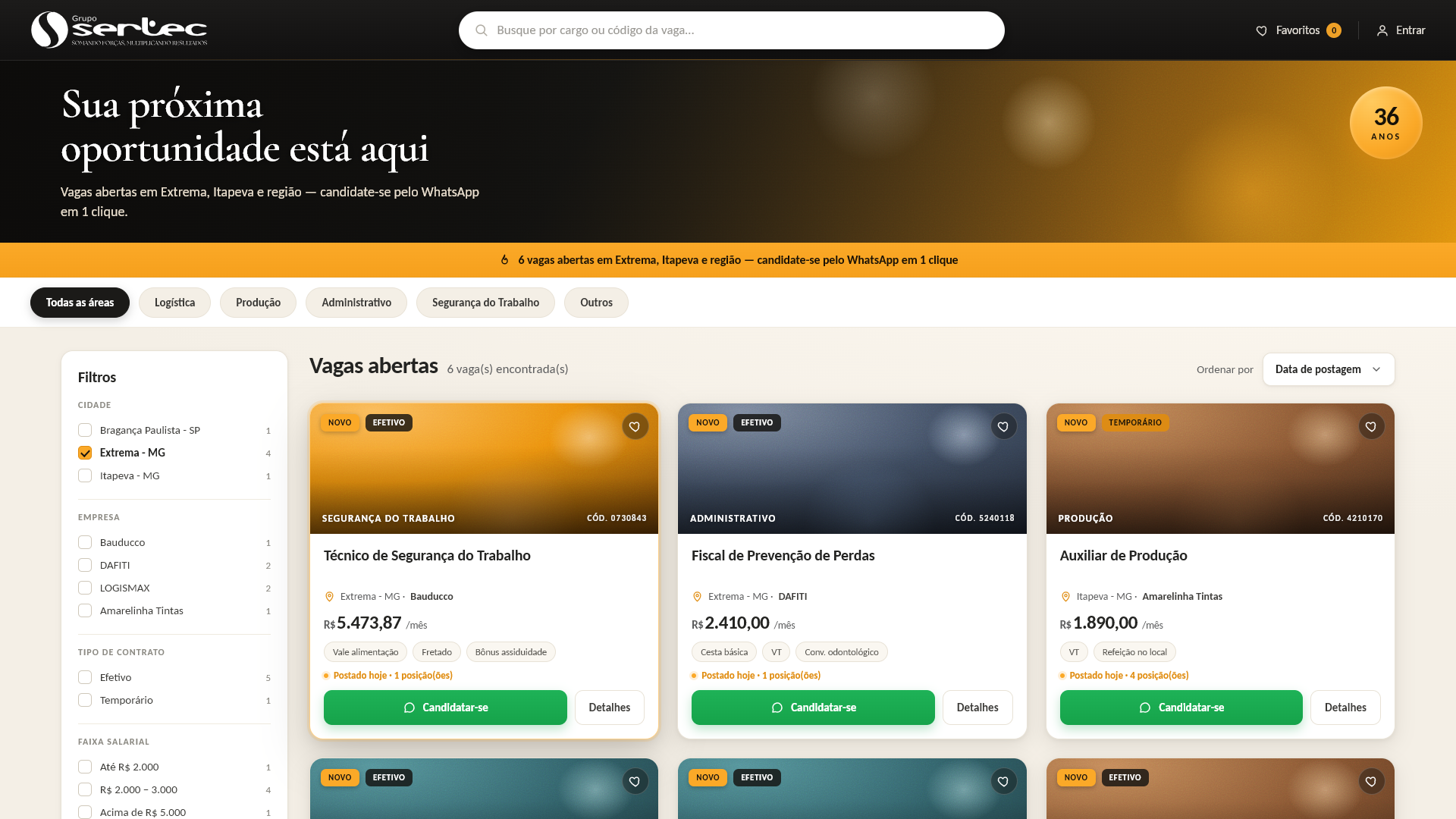
Task: Click the R$ 5.473,87 salary value
Action: [362, 623]
